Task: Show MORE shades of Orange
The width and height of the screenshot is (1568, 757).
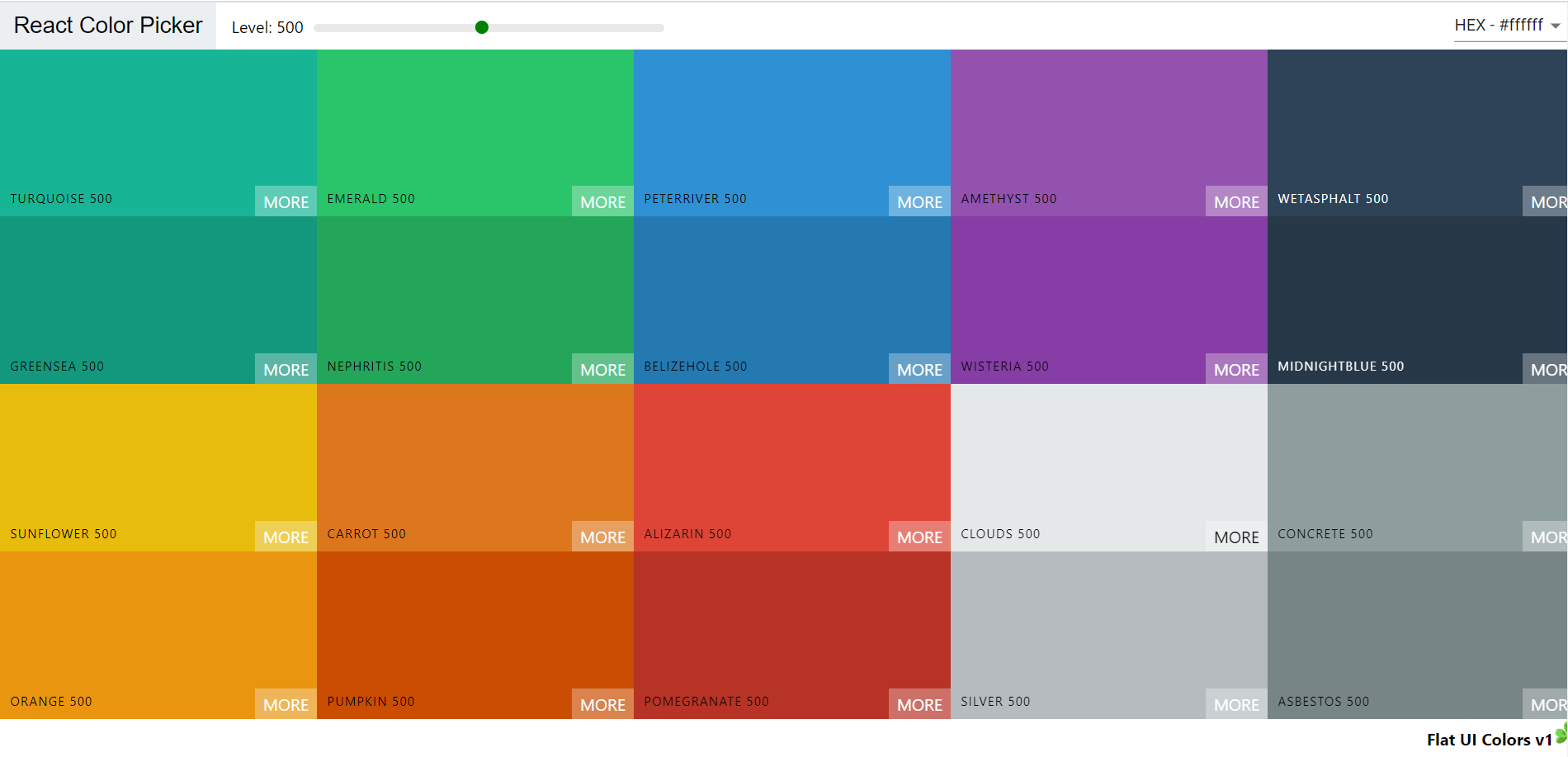Action: click(286, 704)
